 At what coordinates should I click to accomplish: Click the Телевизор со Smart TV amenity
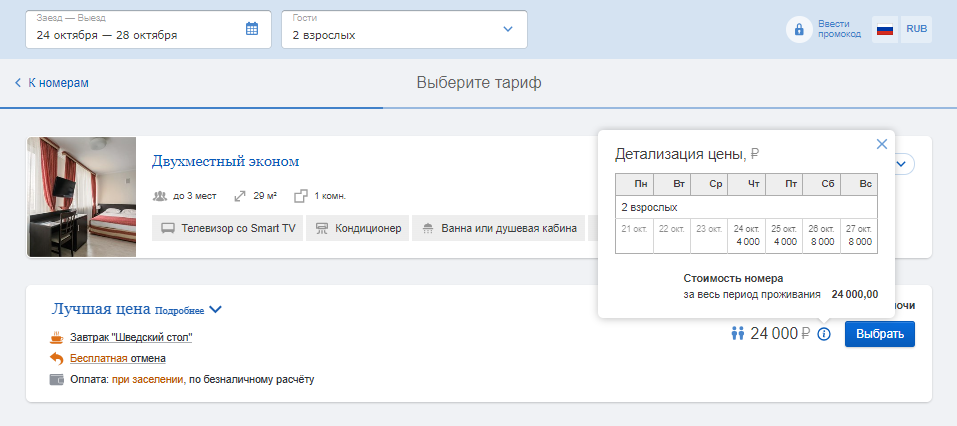(228, 228)
